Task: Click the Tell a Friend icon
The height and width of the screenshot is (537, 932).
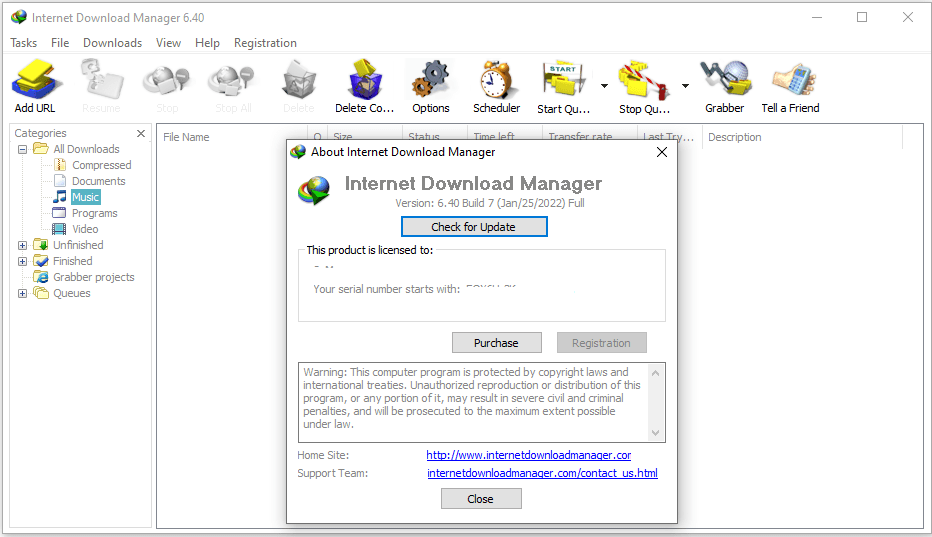Action: pyautogui.click(x=794, y=79)
